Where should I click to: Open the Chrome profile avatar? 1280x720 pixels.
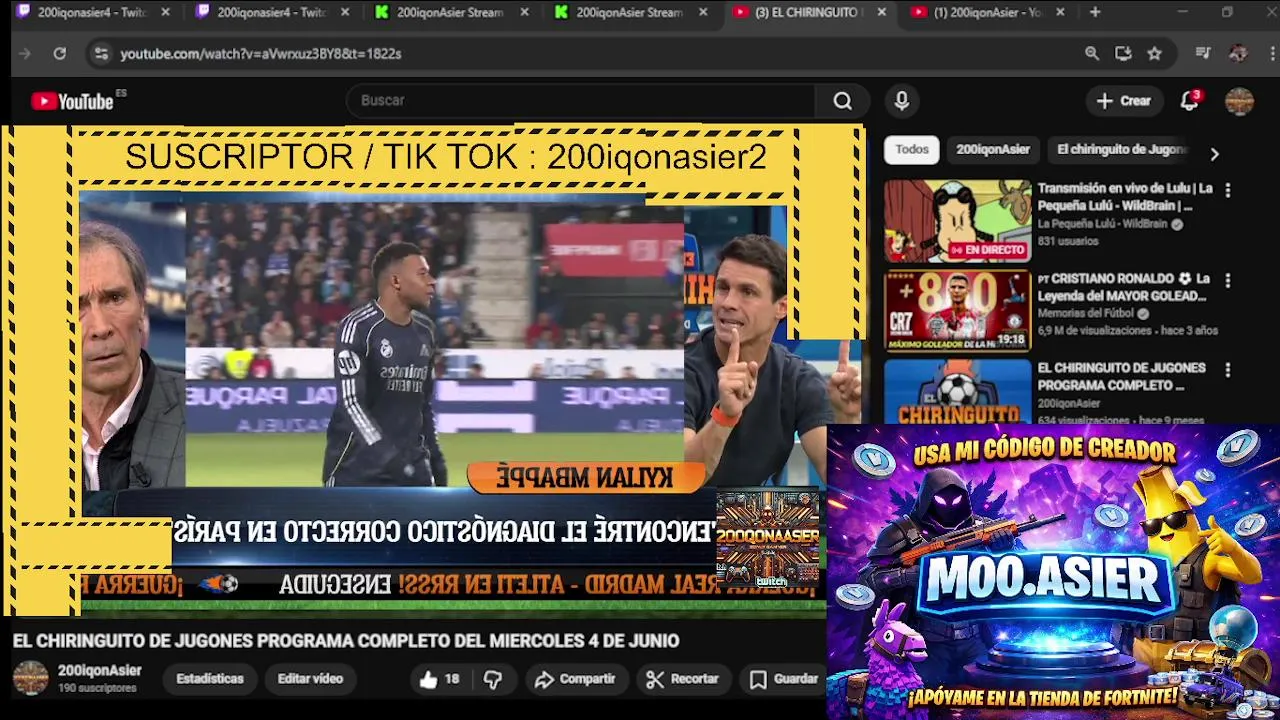1238,54
